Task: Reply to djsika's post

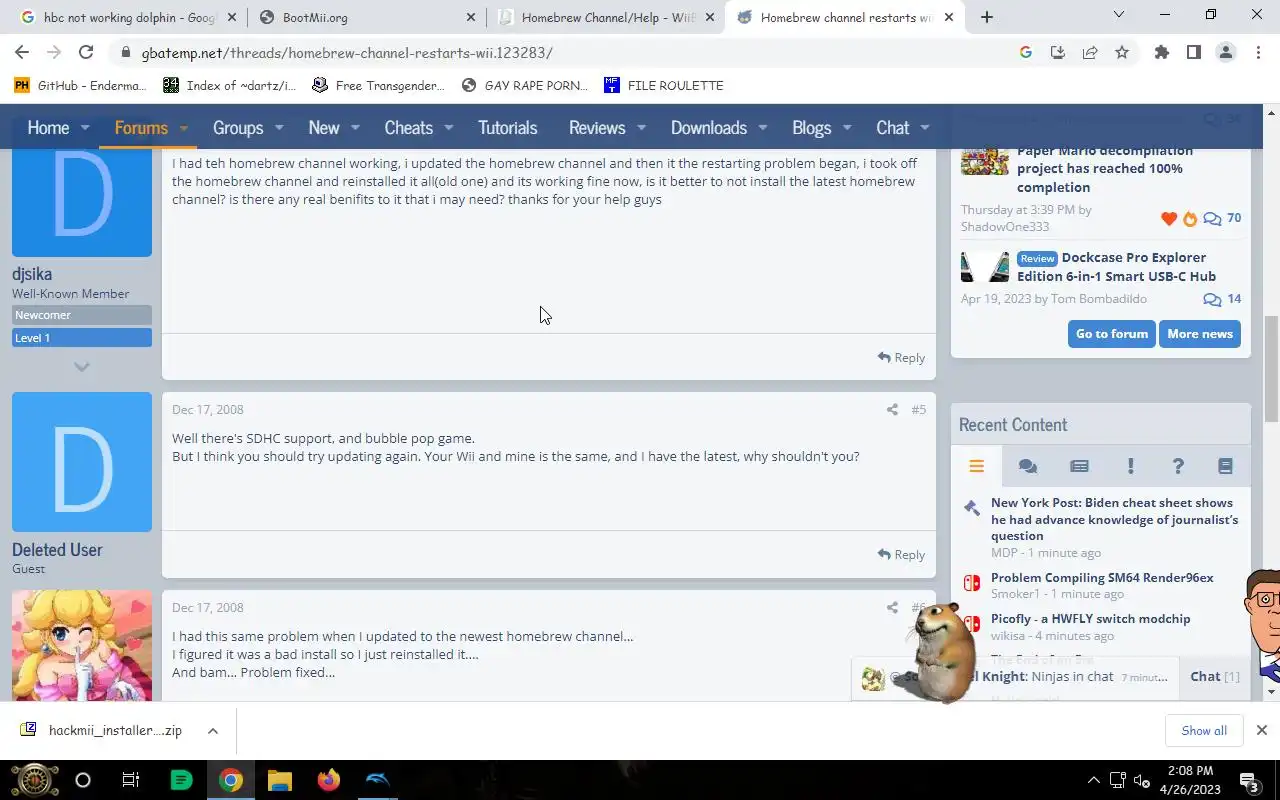Action: 901,357
